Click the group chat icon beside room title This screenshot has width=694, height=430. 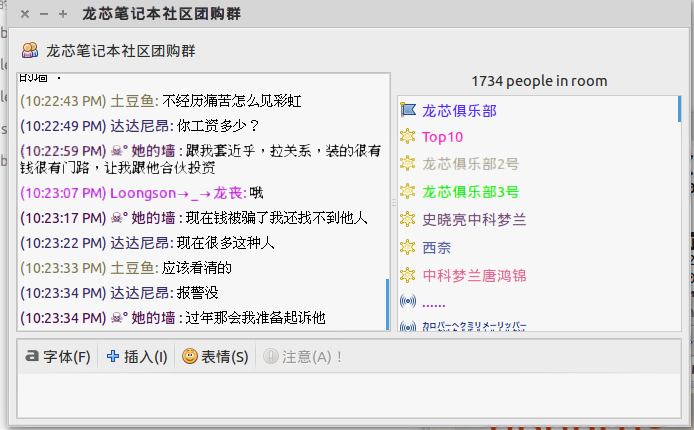(x=30, y=50)
